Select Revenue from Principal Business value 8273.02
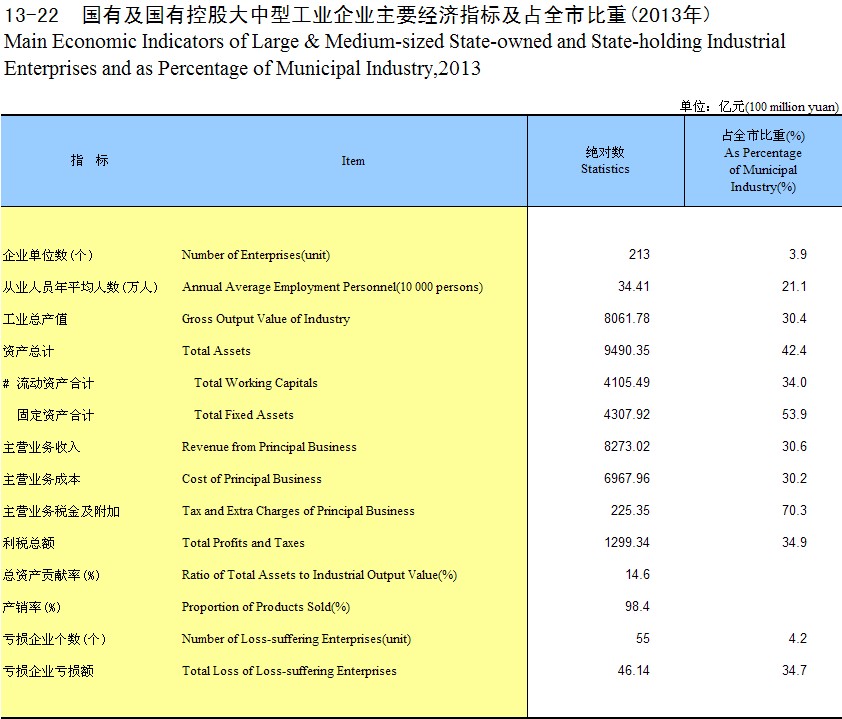The image size is (842, 719). (626, 447)
